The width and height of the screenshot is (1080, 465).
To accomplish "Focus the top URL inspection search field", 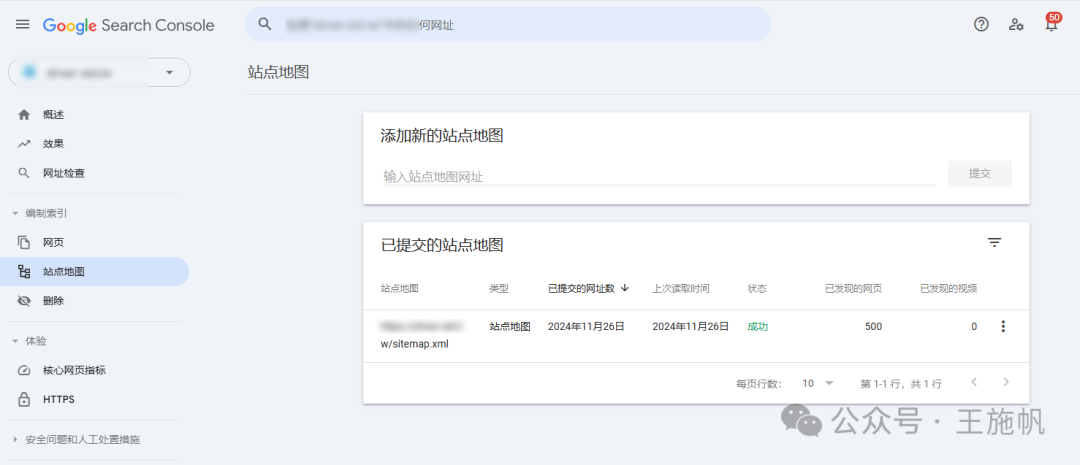I will pos(508,25).
